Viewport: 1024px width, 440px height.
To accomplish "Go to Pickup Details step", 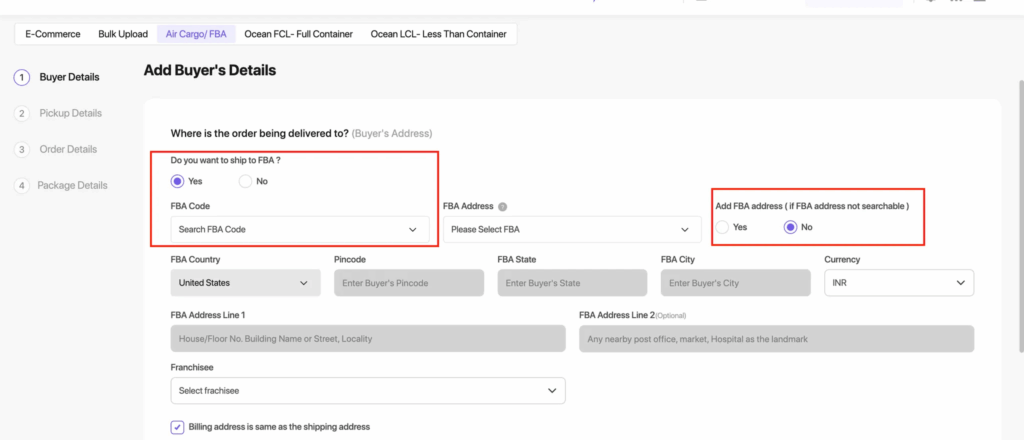I will coord(70,114).
